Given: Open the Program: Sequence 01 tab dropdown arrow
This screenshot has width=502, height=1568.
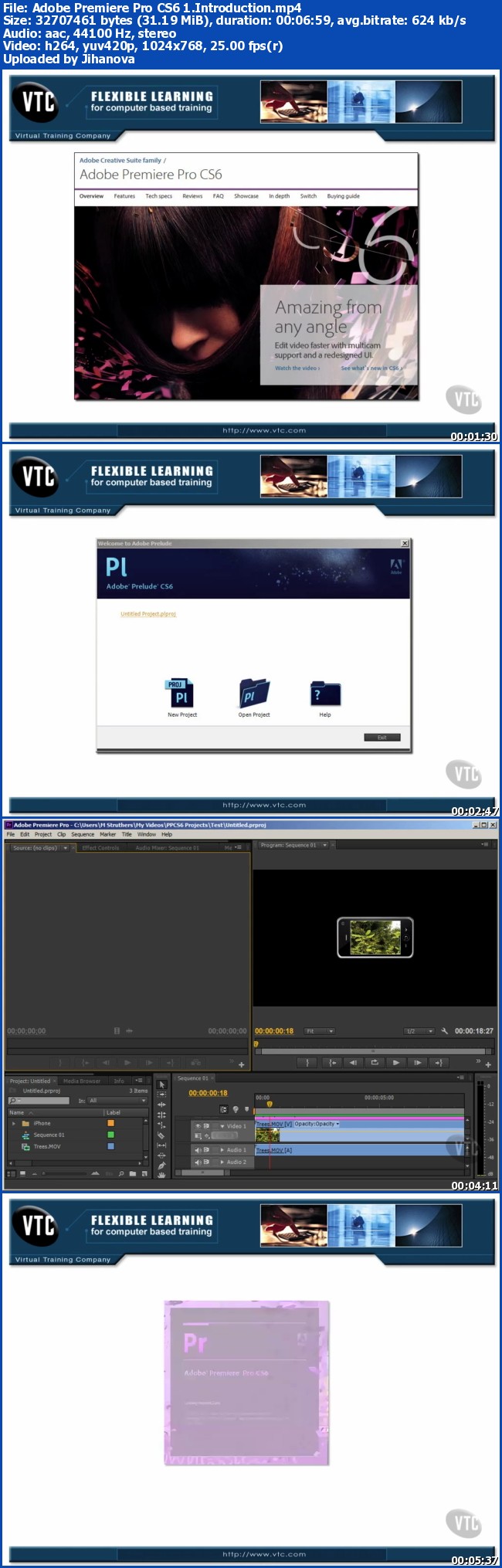Looking at the screenshot, I should (324, 845).
